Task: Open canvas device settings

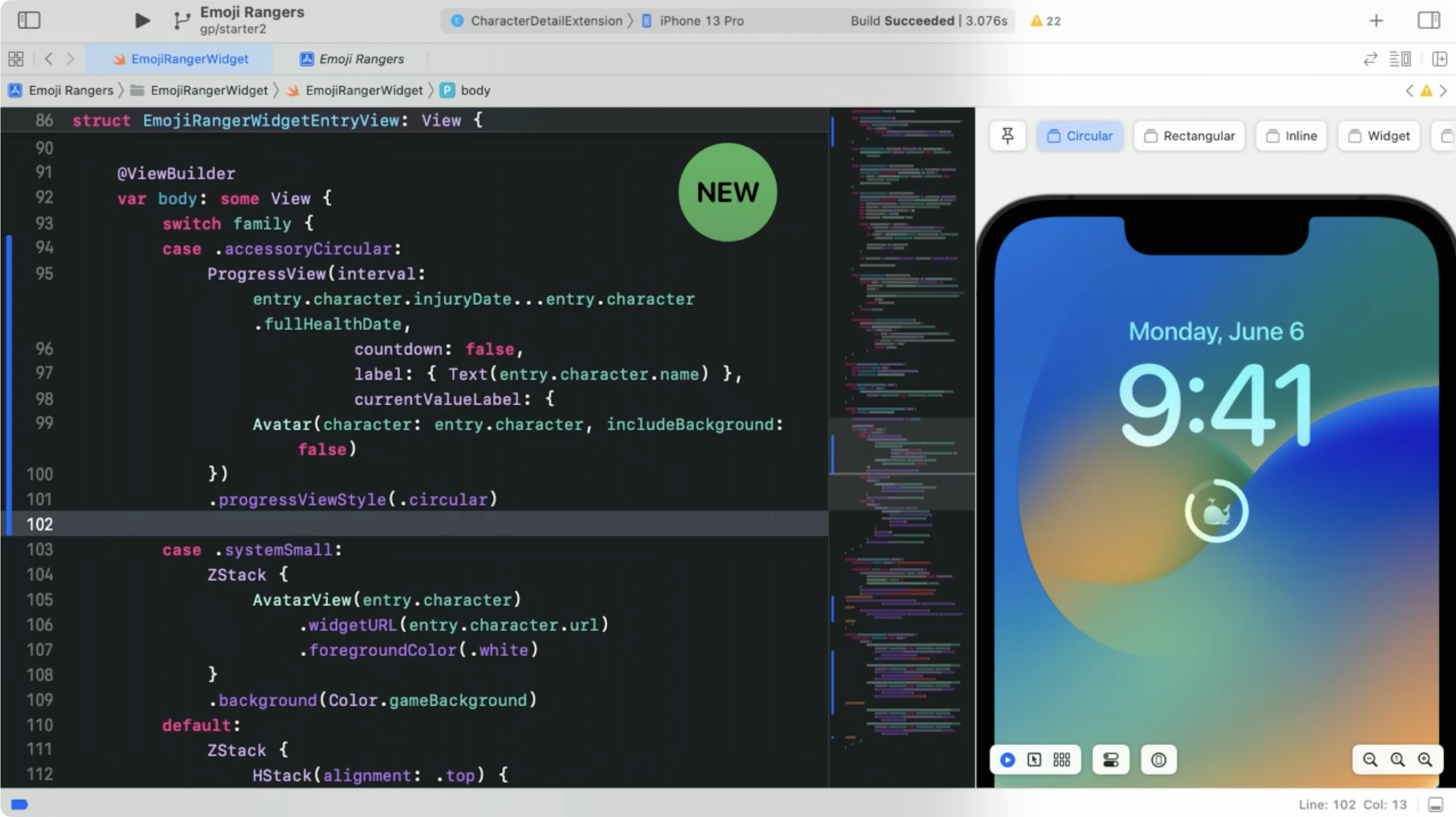Action: tap(1111, 760)
